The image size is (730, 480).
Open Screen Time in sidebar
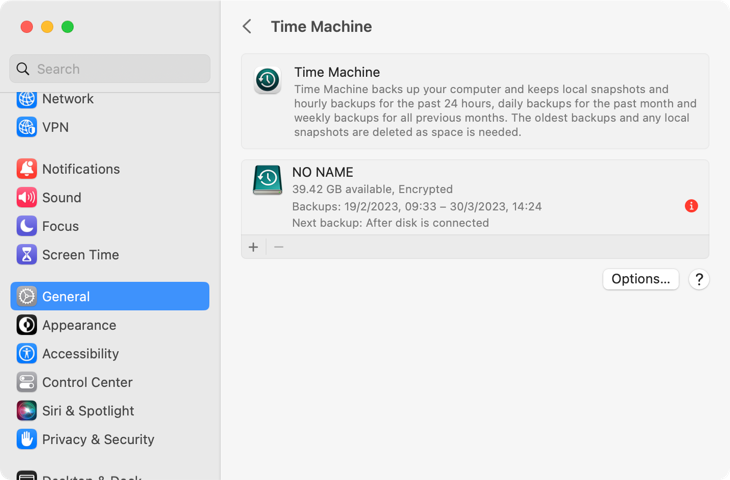pyautogui.click(x=110, y=255)
